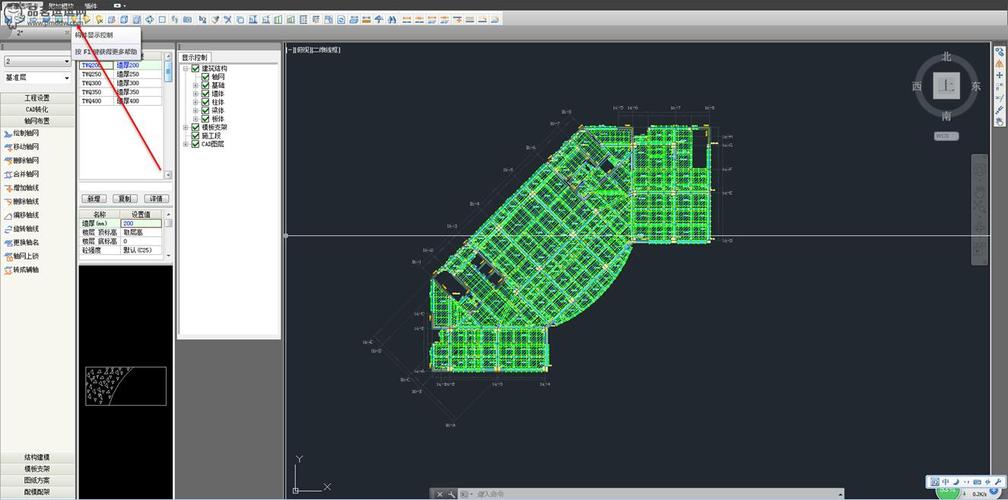The width and height of the screenshot is (1008, 500).
Task: Select the 移动轴网 move grid tool
Action: pos(22,147)
